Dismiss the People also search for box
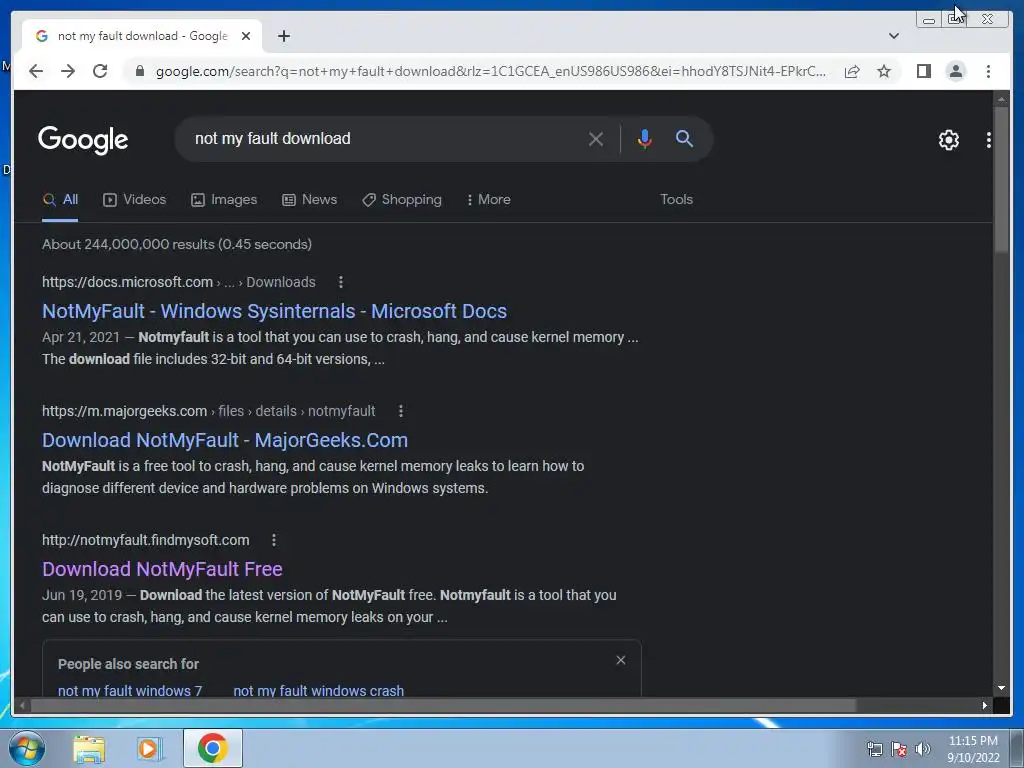Image resolution: width=1024 pixels, height=768 pixels. [x=620, y=660]
